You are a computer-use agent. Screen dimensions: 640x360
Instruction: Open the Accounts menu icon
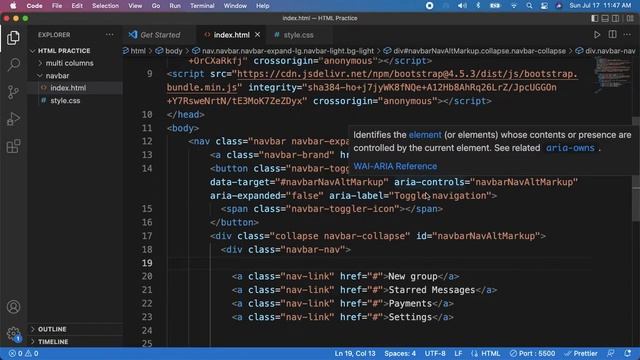13,307
